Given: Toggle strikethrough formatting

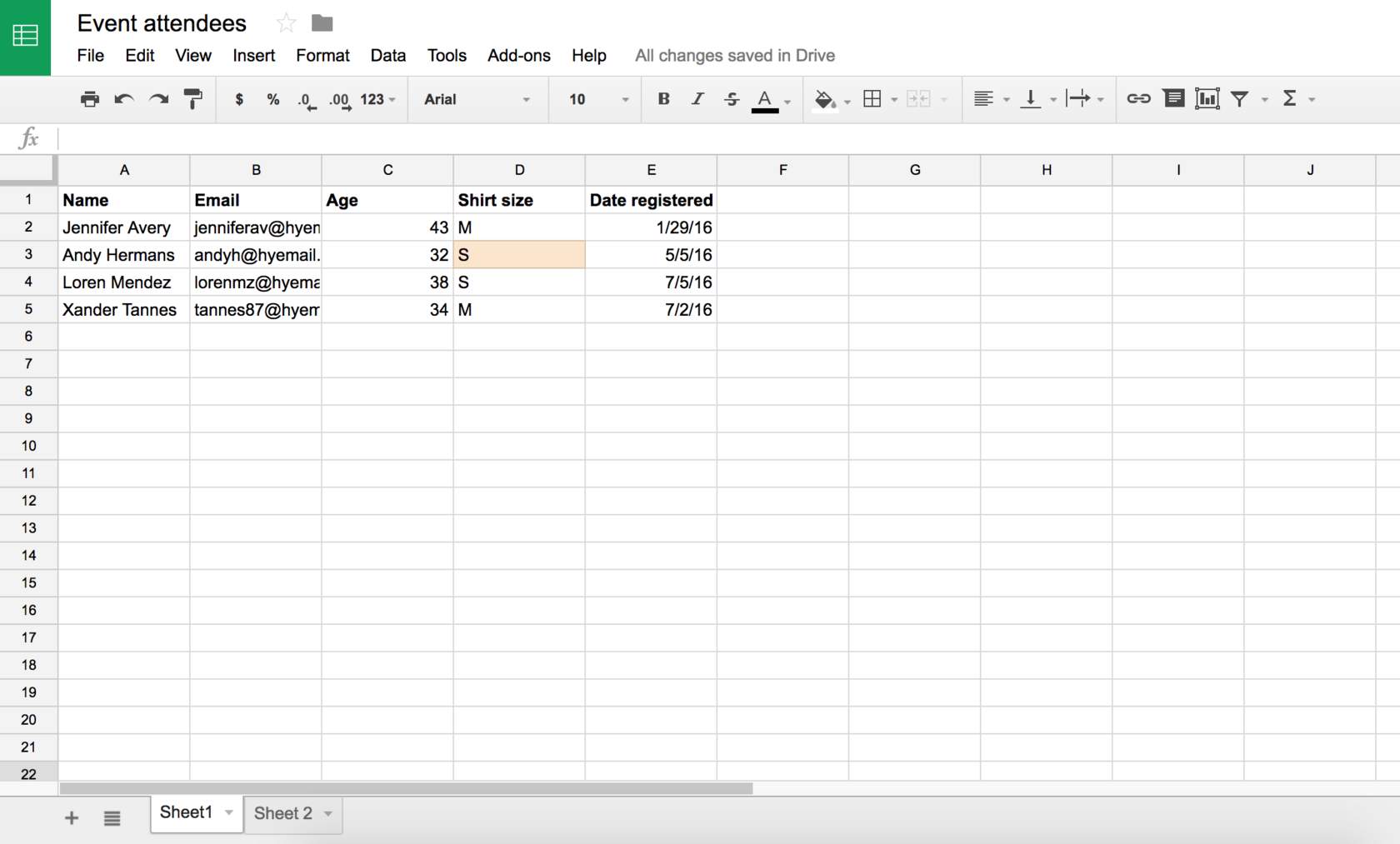Looking at the screenshot, I should pyautogui.click(x=731, y=99).
